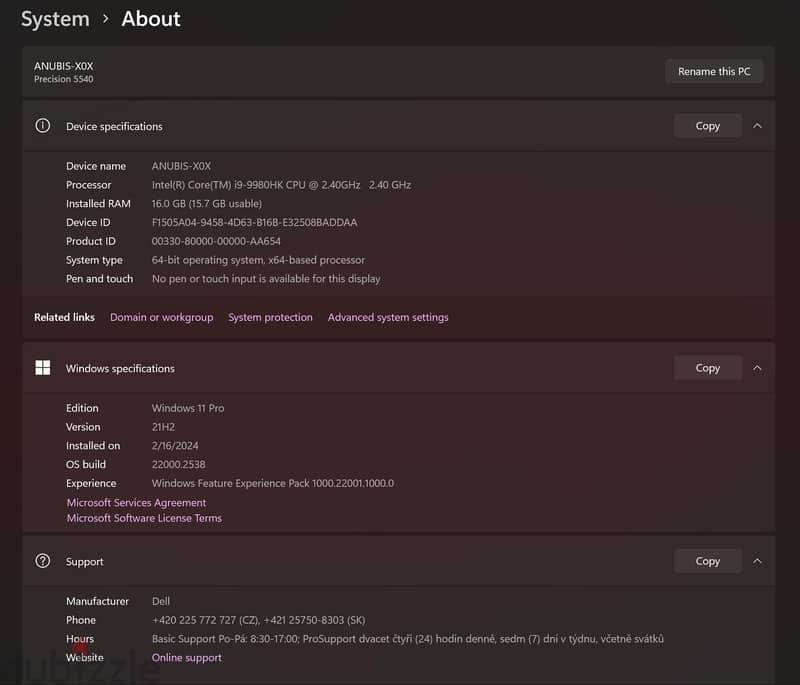Open the Online support link
The image size is (800, 685).
[187, 657]
